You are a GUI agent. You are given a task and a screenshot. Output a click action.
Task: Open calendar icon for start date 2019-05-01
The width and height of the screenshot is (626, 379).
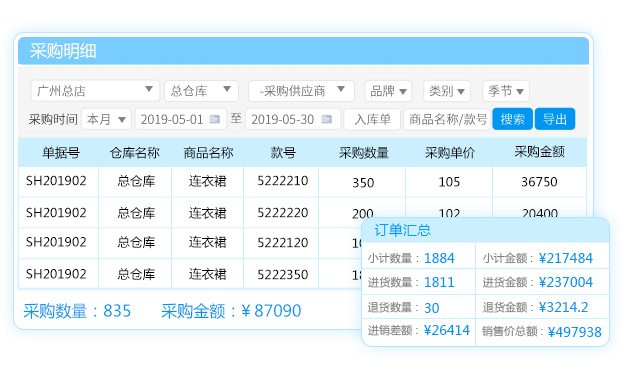click(x=215, y=119)
